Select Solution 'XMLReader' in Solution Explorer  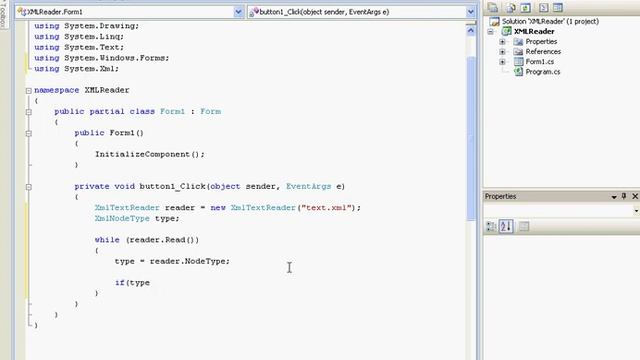550,21
